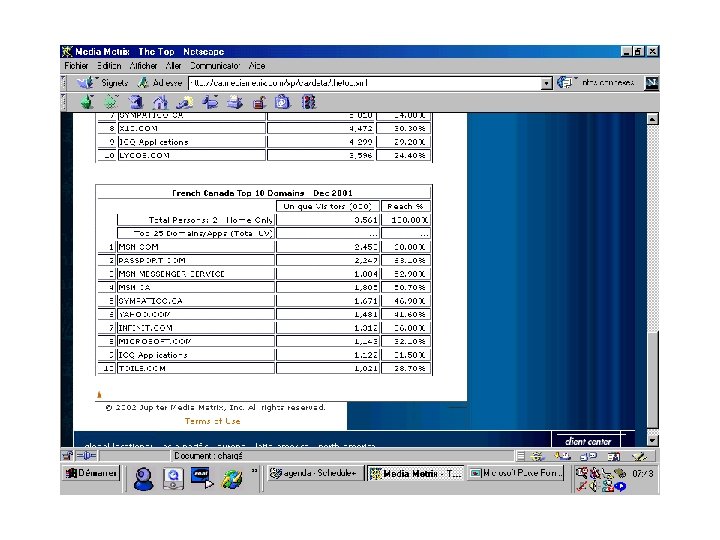Click the MSN MESSENGER SERVICE row
The width and height of the screenshot is (720, 540).
264,274
